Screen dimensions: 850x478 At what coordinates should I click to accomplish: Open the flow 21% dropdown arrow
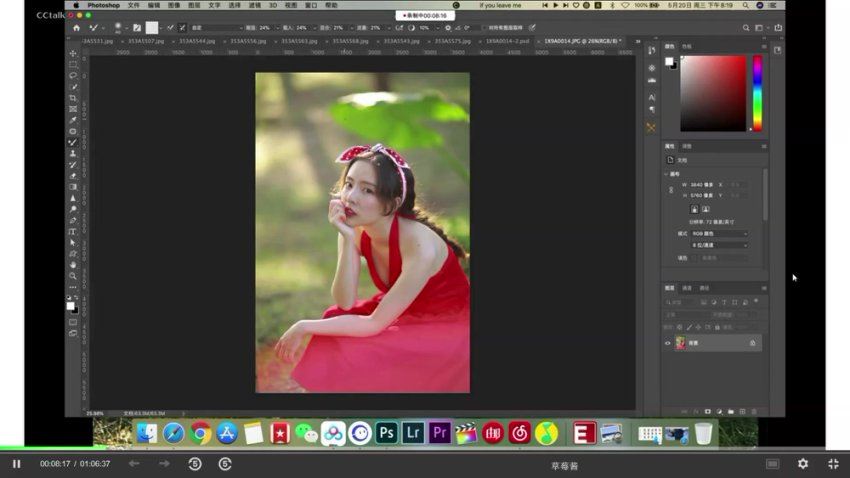pyautogui.click(x=388, y=28)
